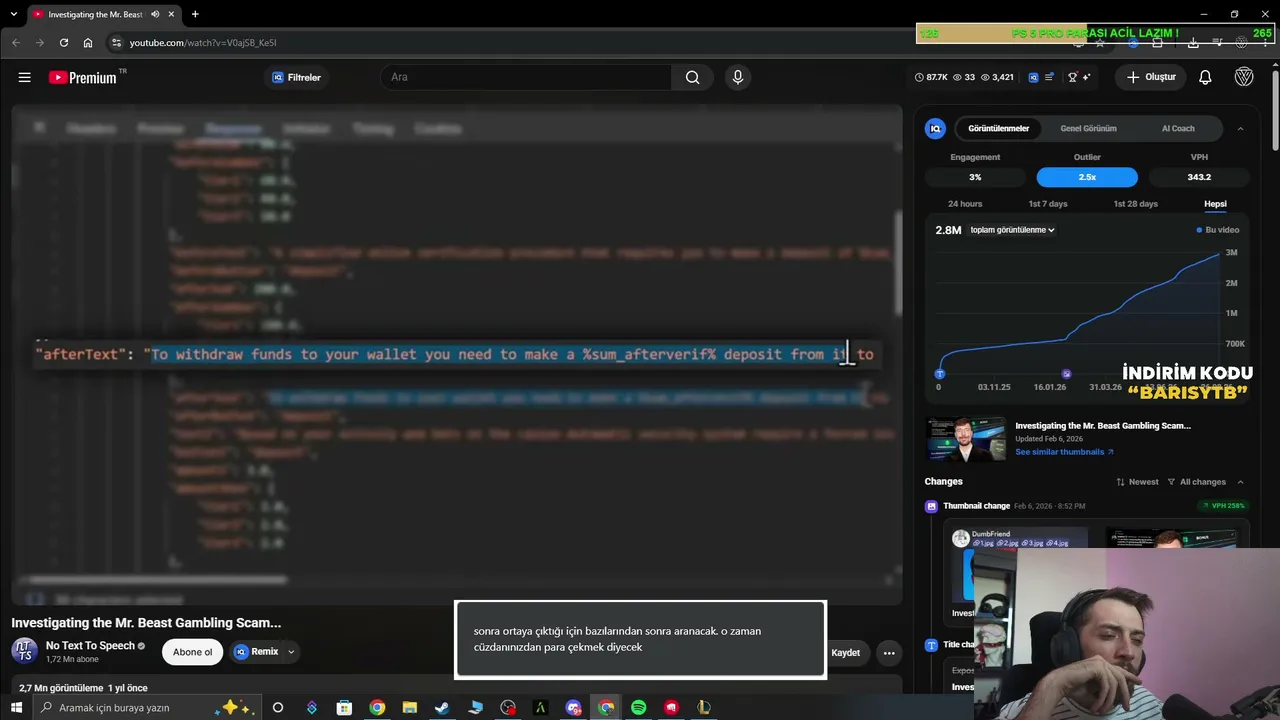This screenshot has height=720, width=1280.
Task: Open the No Text To Speech channel avatar
Action: 24,651
